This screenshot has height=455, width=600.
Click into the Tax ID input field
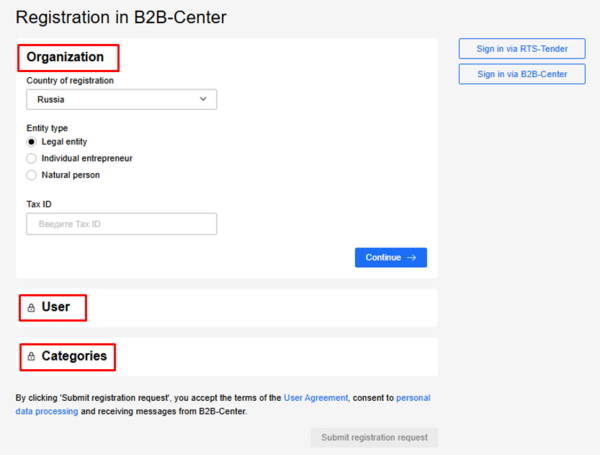[121, 224]
